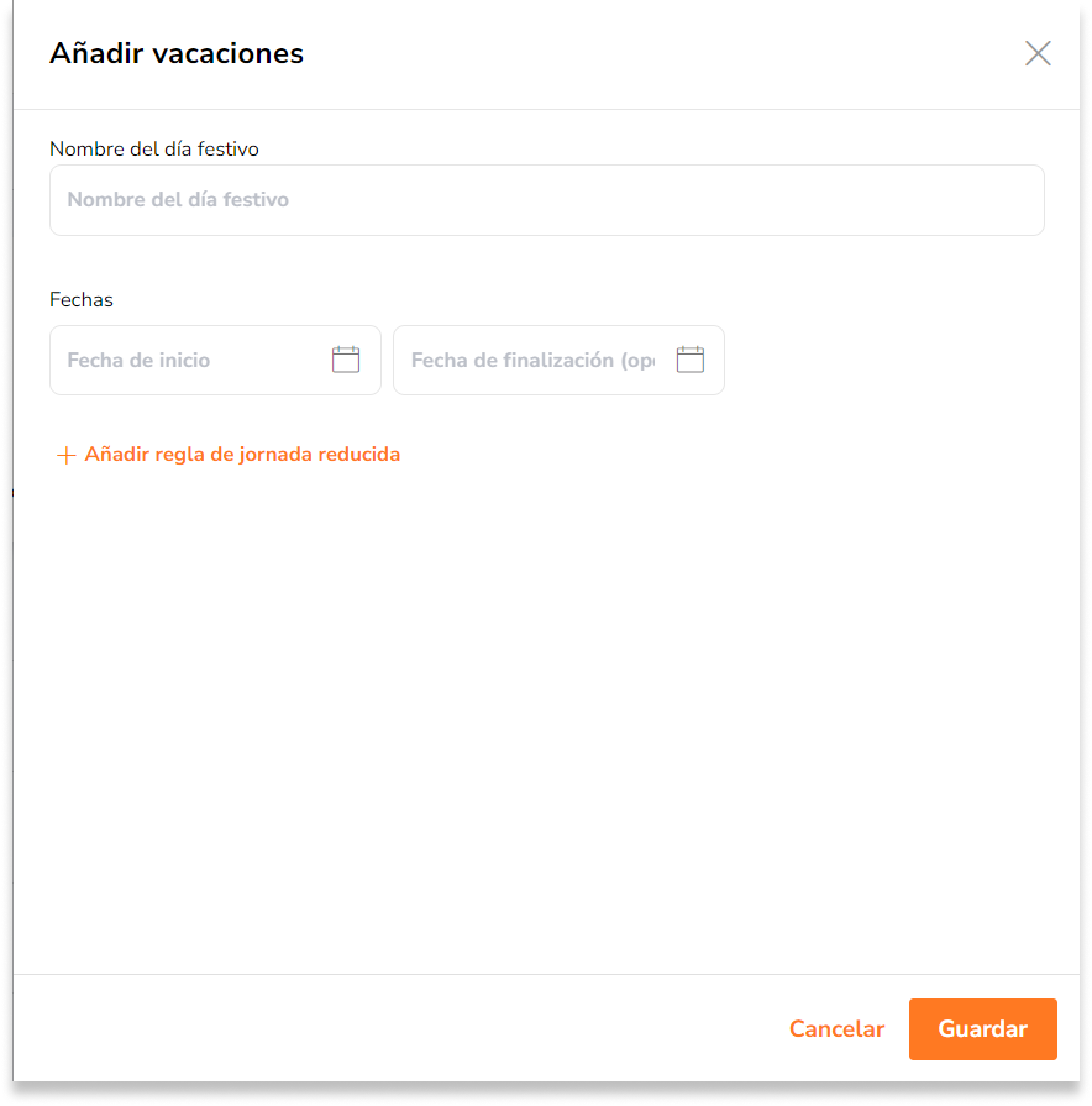Screen dimensions: 1092x1106
Task: Open the end date calendar picker
Action: [690, 360]
